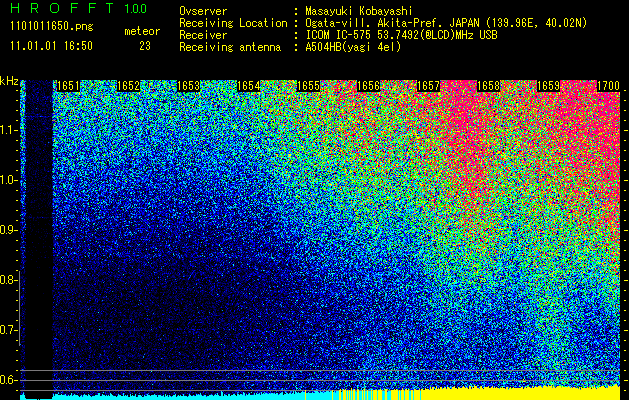Image resolution: width=629 pixels, height=400 pixels.
Task: Click the meteor count 23
Action: (145, 46)
